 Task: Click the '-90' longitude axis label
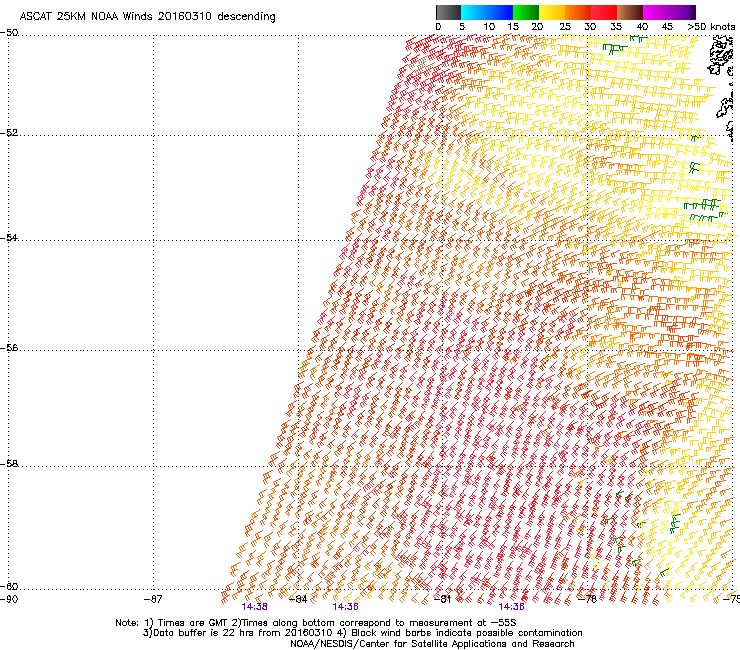tap(9, 599)
